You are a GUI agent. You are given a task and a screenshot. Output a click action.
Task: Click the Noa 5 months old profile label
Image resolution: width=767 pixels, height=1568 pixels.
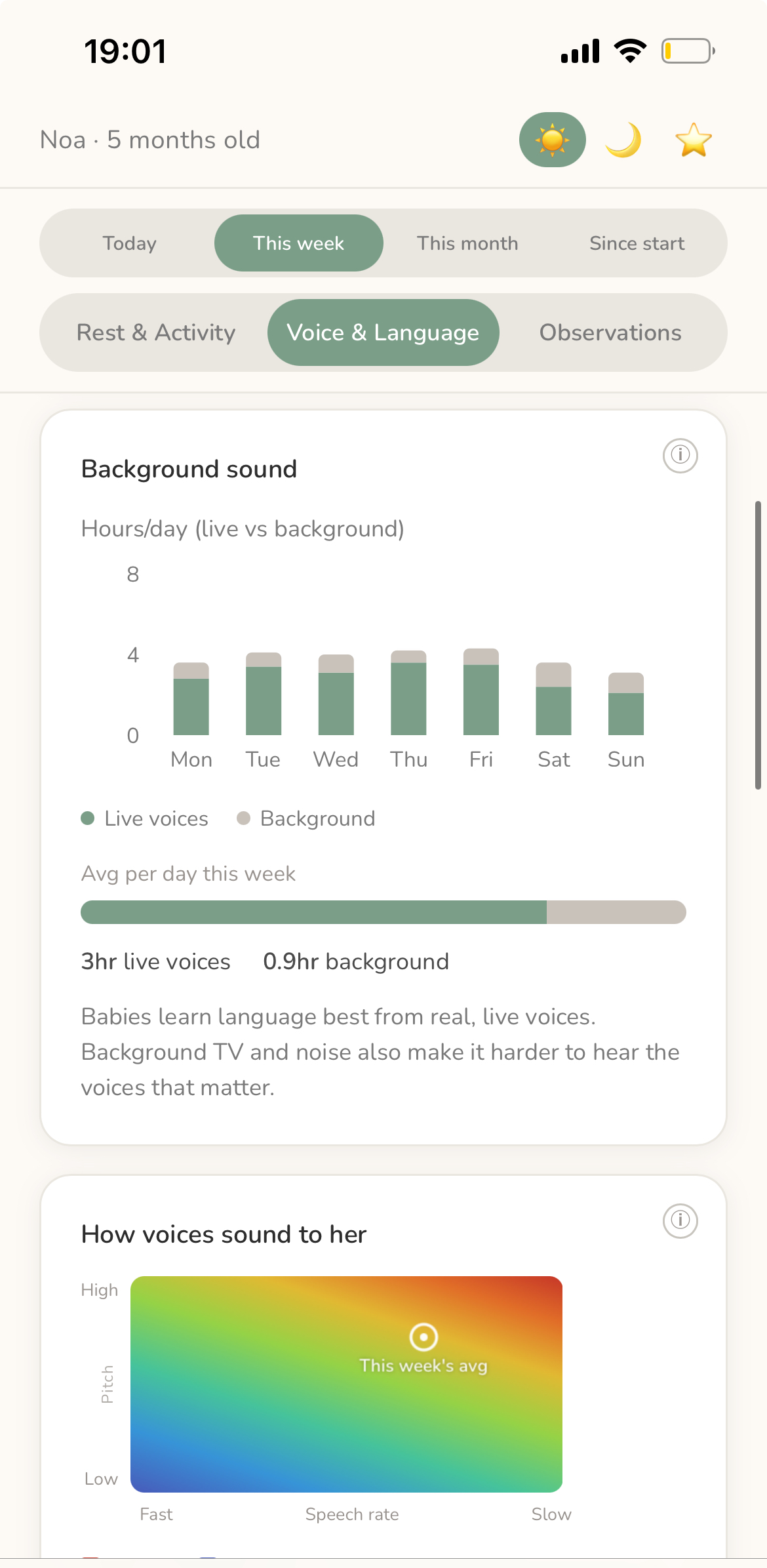pos(149,139)
